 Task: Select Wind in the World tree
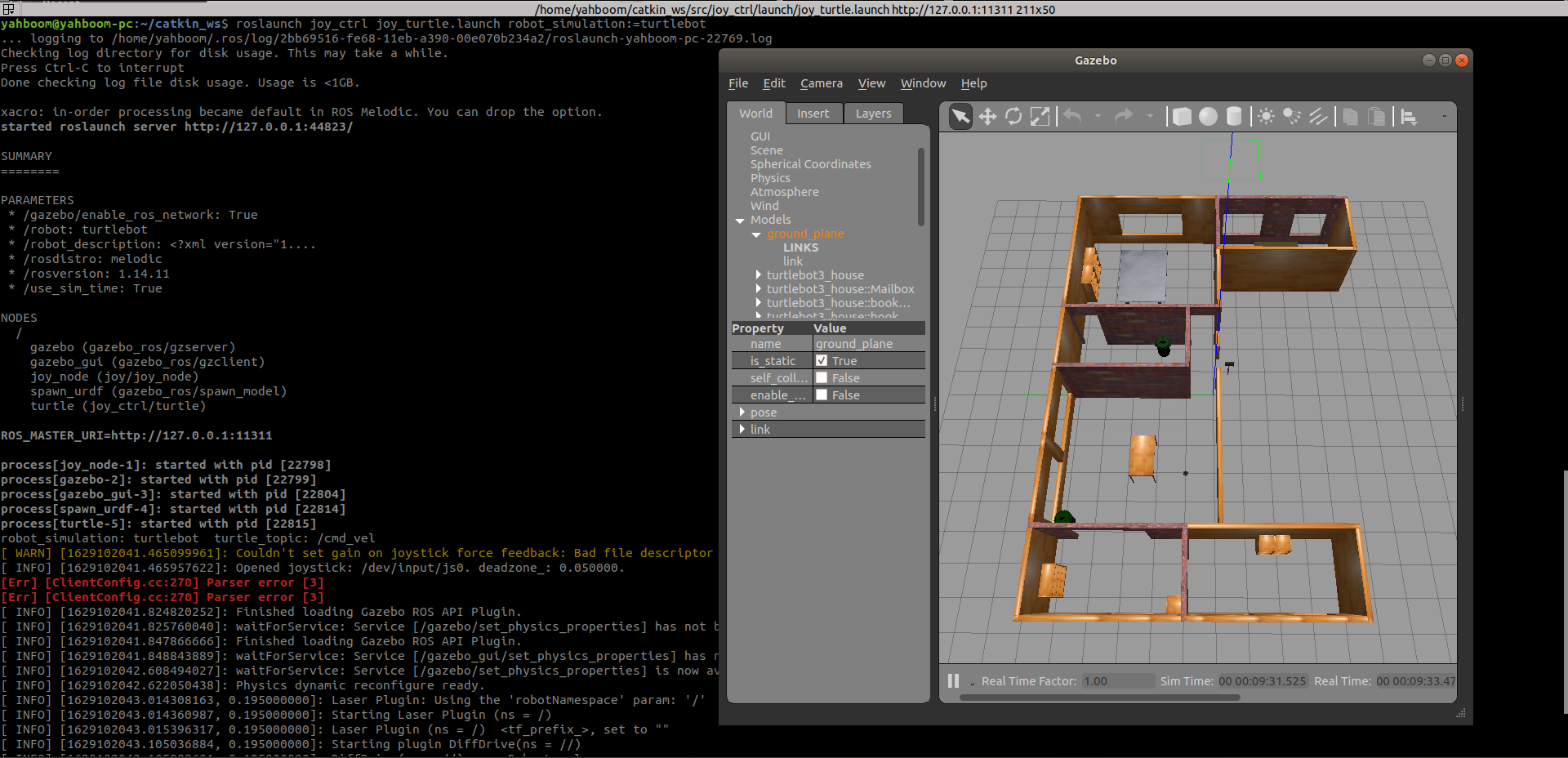pos(764,206)
